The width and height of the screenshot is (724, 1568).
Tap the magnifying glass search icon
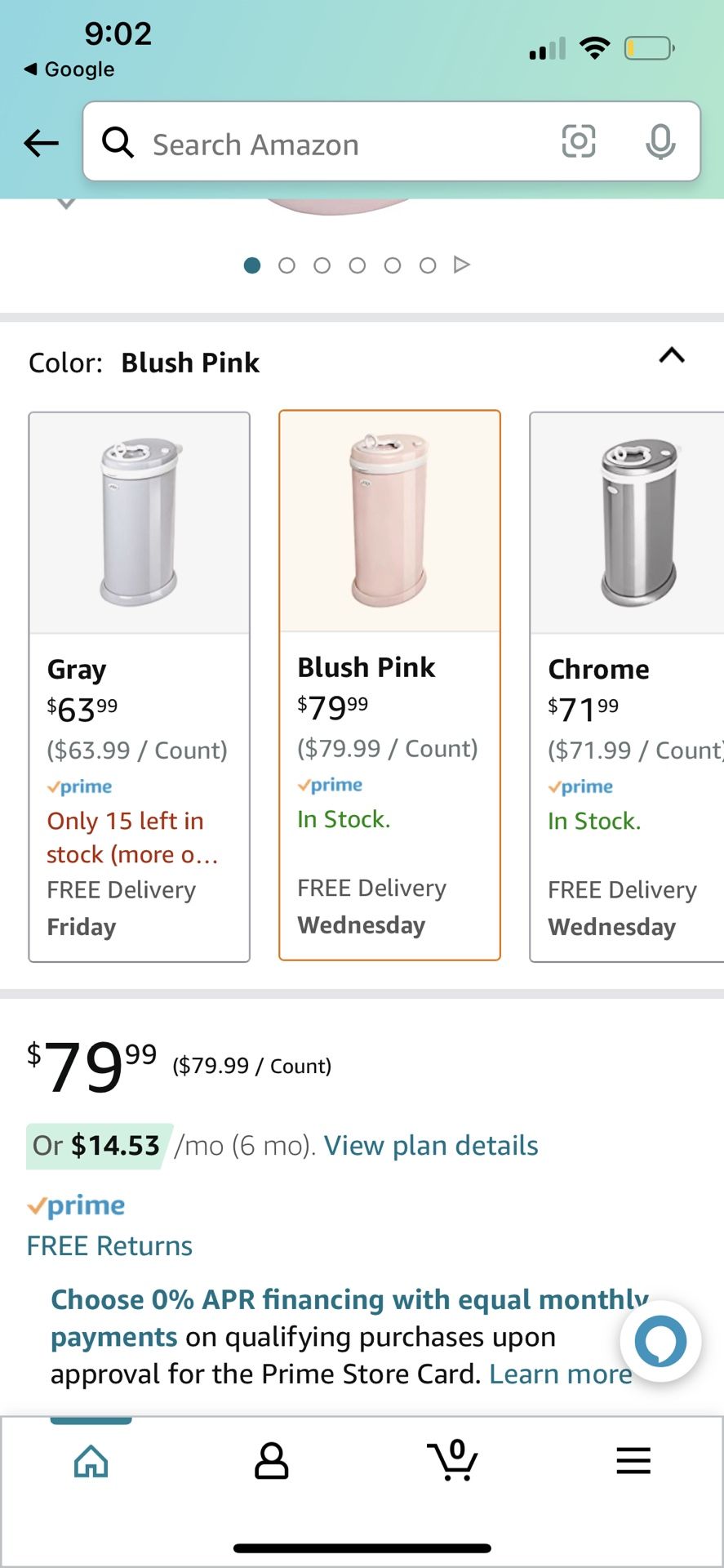click(x=118, y=142)
